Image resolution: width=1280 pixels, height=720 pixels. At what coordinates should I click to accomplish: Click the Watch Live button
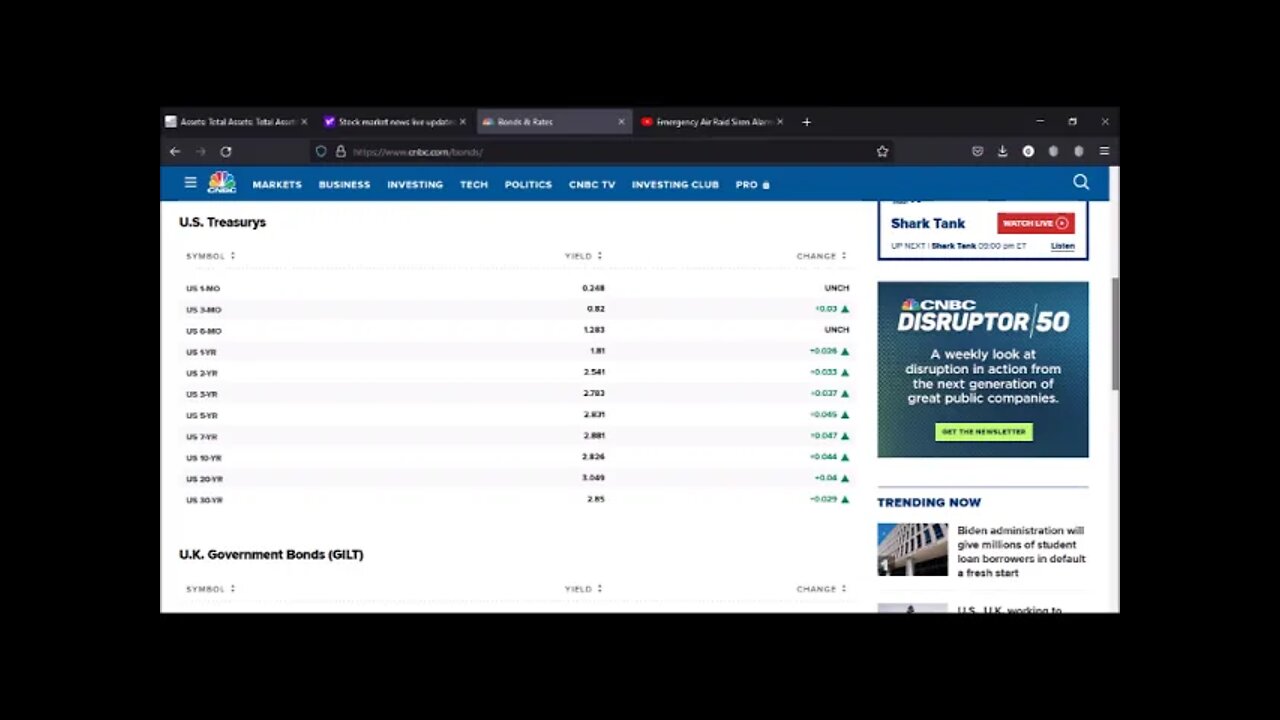click(1035, 223)
